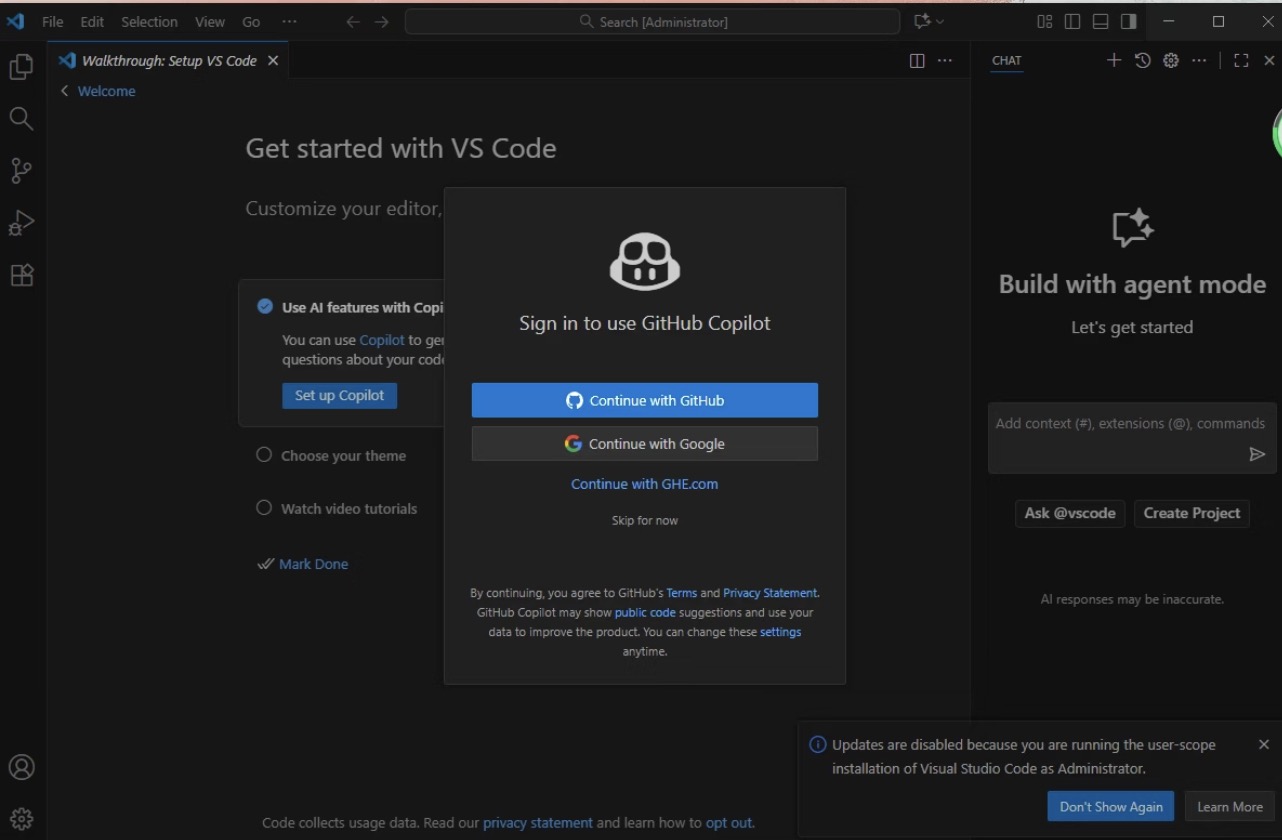Open the Extensions view
The height and width of the screenshot is (840, 1282).
21,275
